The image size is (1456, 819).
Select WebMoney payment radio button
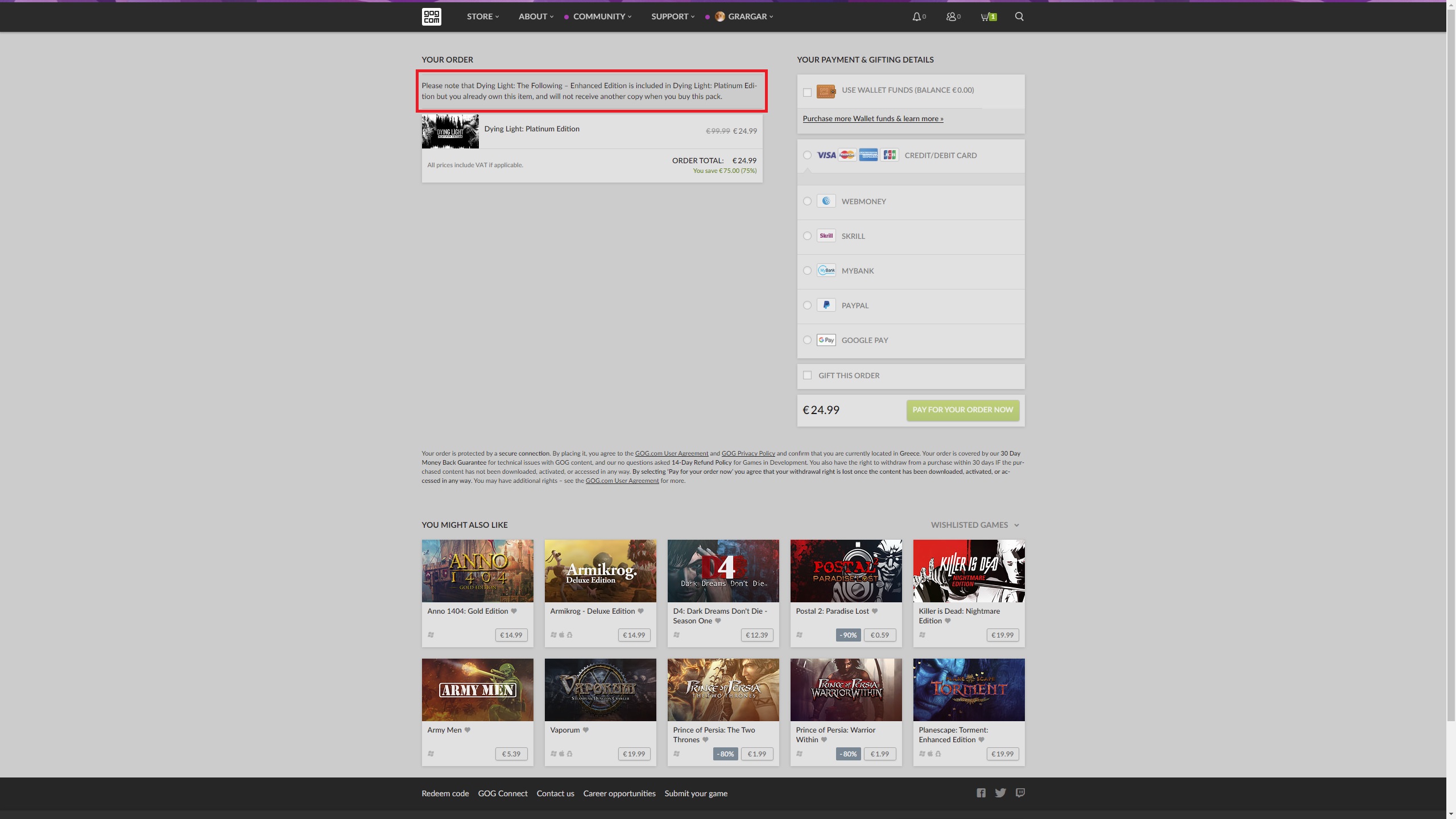807,201
